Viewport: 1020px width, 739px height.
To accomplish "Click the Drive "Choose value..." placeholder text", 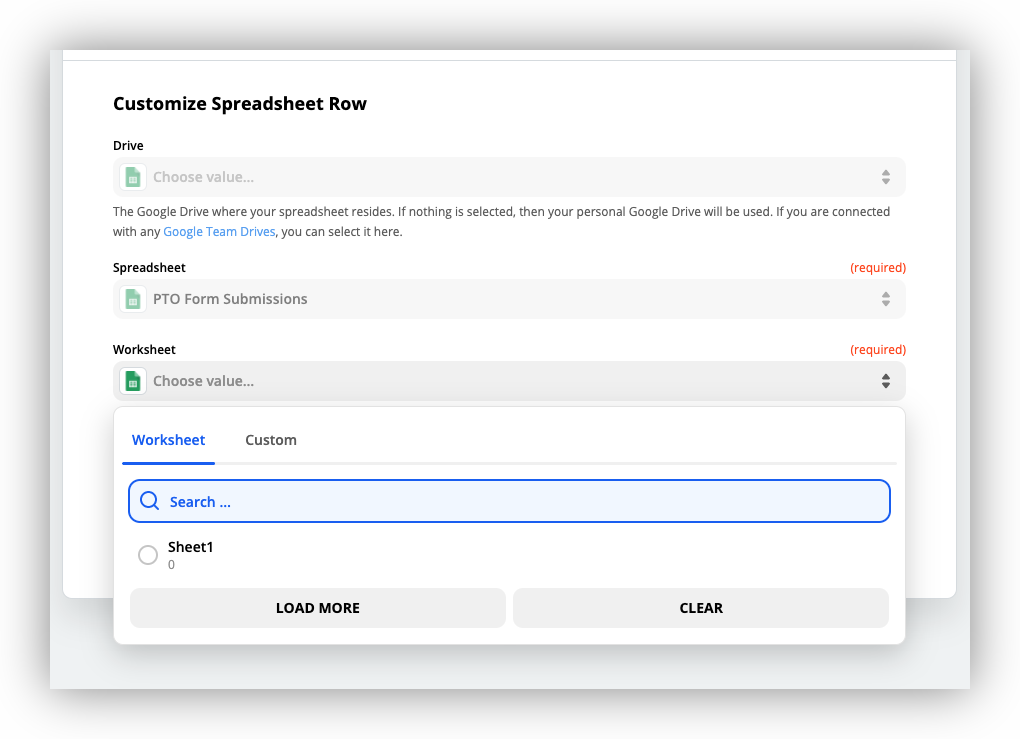I will click(203, 177).
